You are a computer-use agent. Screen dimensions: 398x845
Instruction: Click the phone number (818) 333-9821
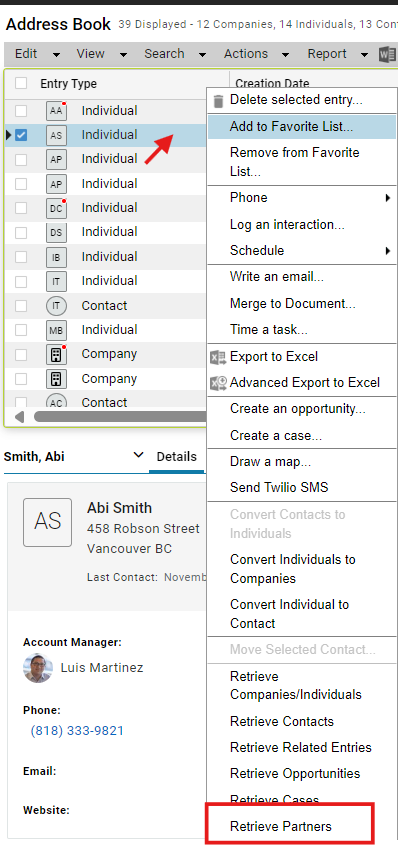pos(77,731)
